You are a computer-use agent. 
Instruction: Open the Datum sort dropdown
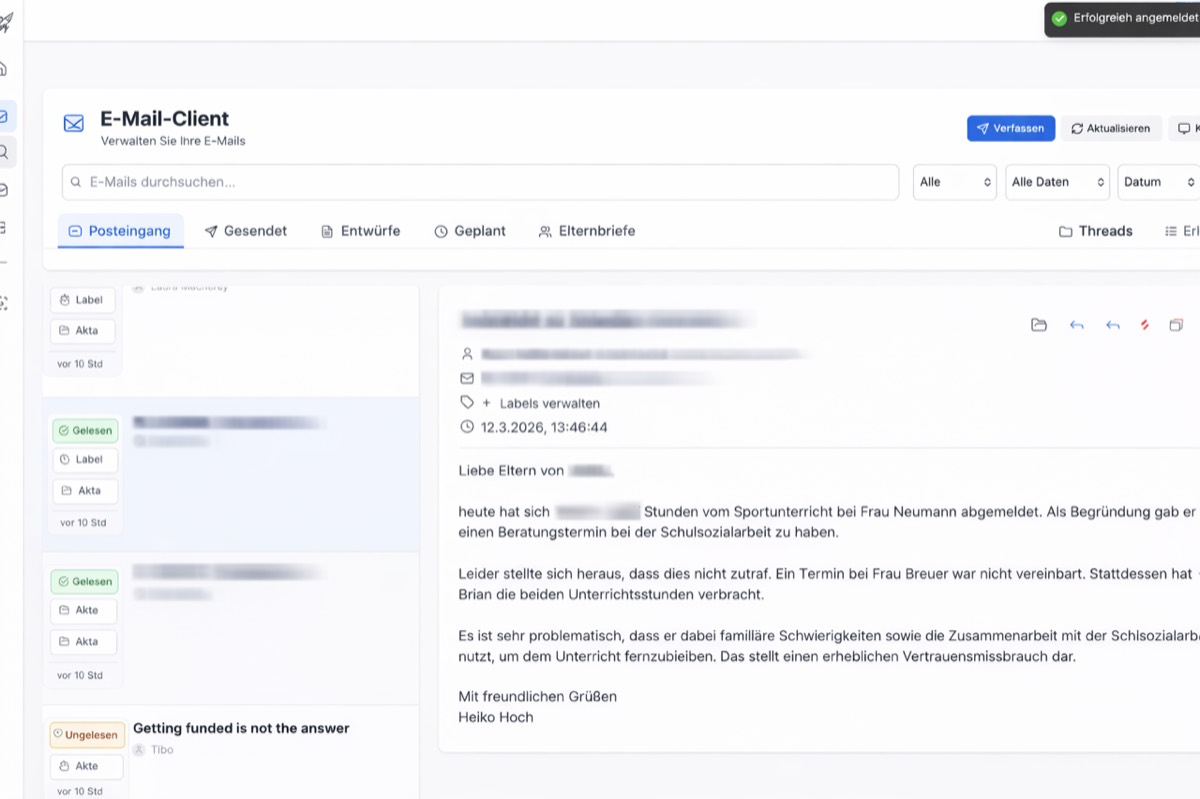coord(1156,181)
